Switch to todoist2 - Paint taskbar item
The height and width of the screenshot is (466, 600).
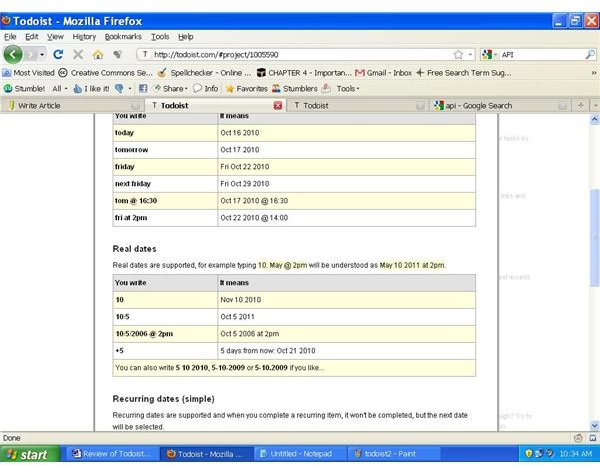tap(393, 454)
